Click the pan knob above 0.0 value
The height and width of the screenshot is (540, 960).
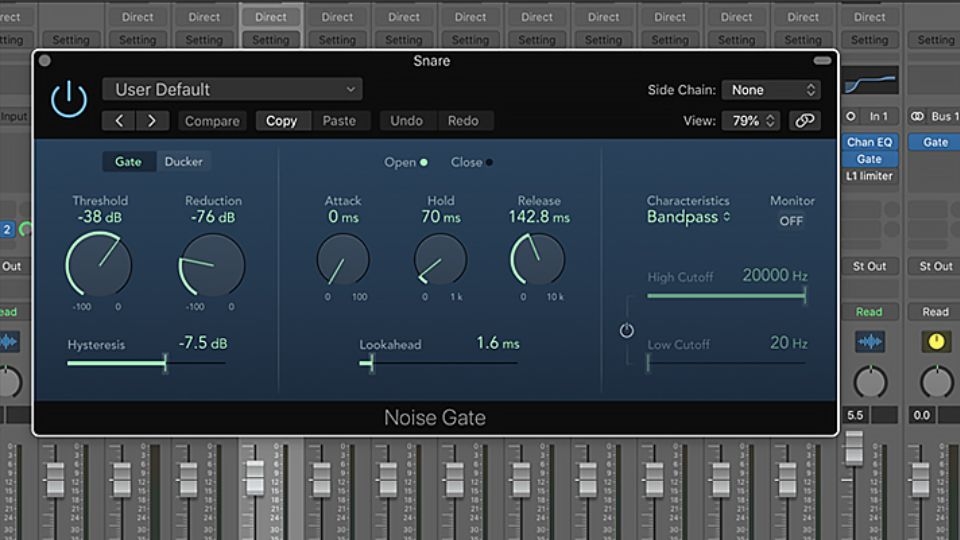click(936, 382)
